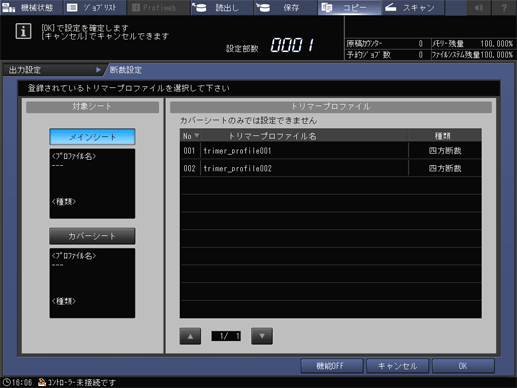
Task: Click the Profiweb tab
Action: pos(158,7)
